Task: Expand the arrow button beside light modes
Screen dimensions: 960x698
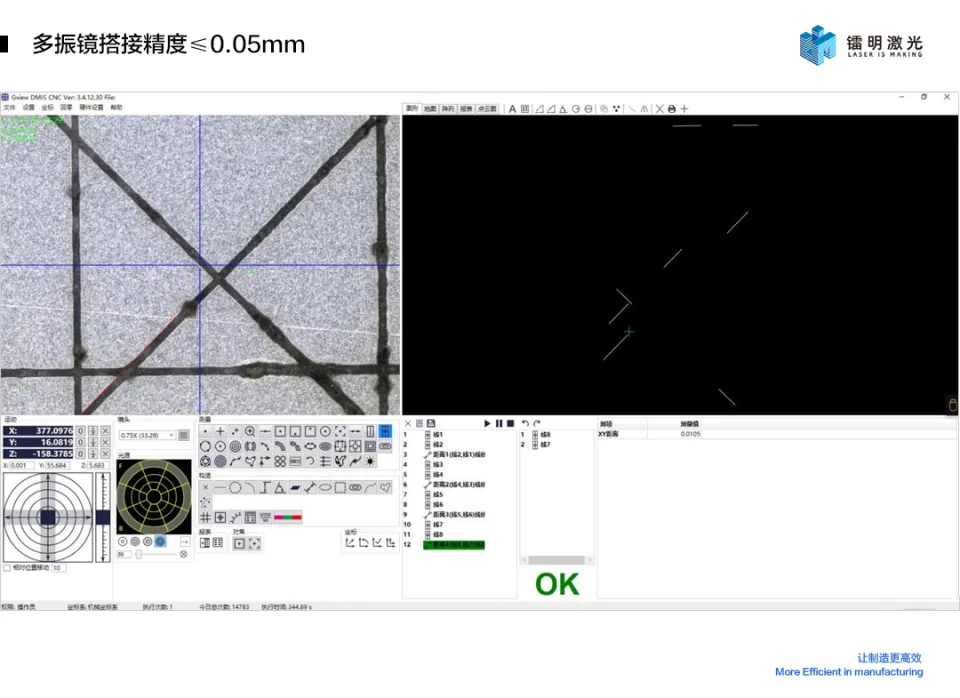Action: 185,542
